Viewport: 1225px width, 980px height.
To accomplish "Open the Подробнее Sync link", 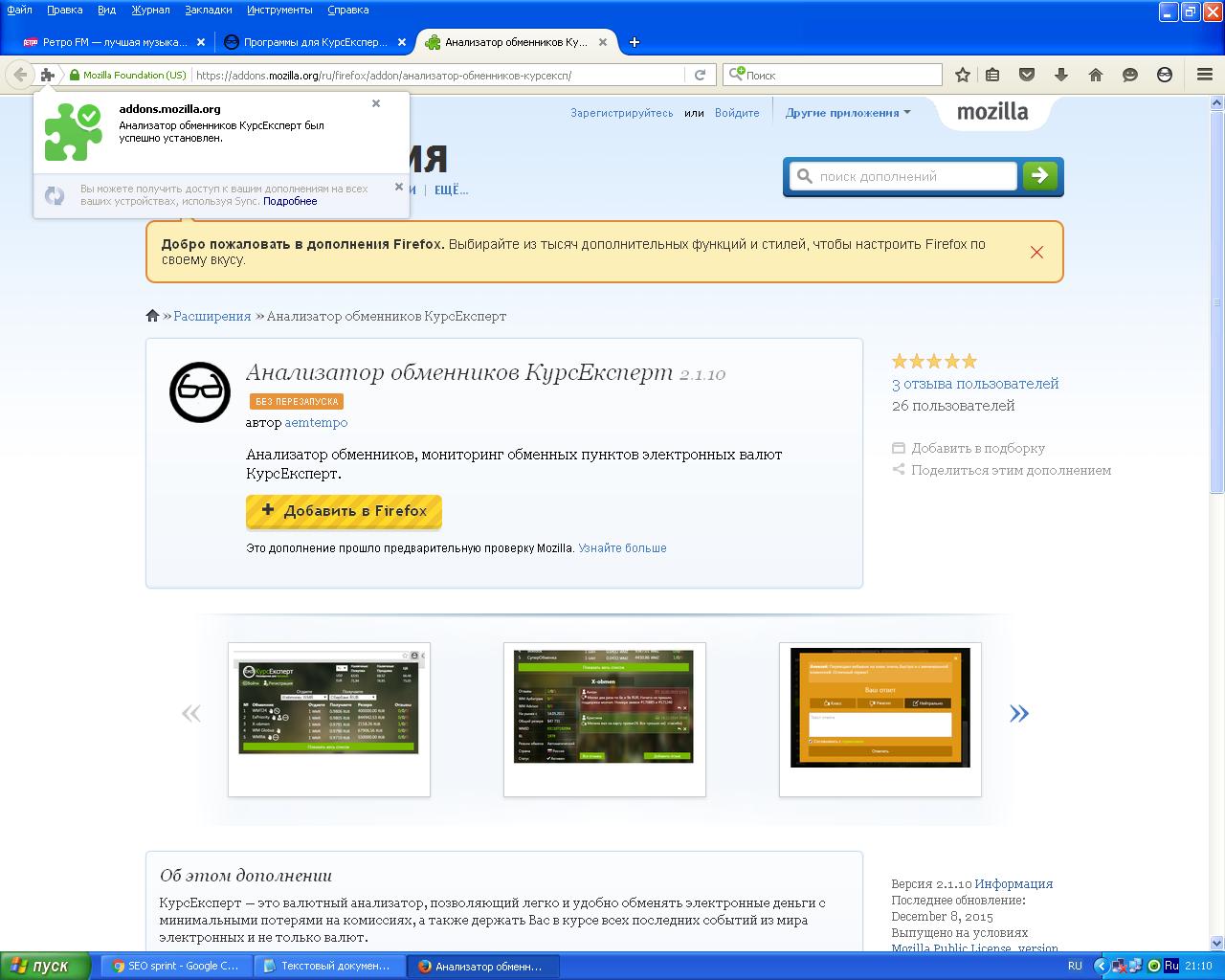I will pos(290,201).
